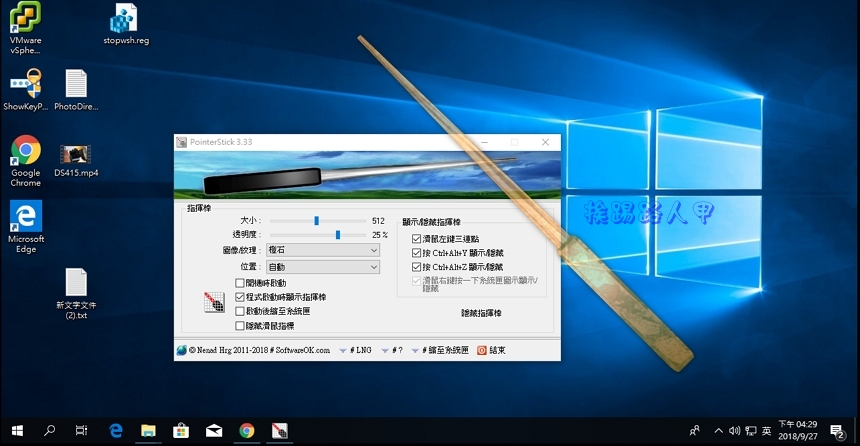Open VMware vSphere desktop shortcut
This screenshot has height=446, width=860.
point(25,27)
